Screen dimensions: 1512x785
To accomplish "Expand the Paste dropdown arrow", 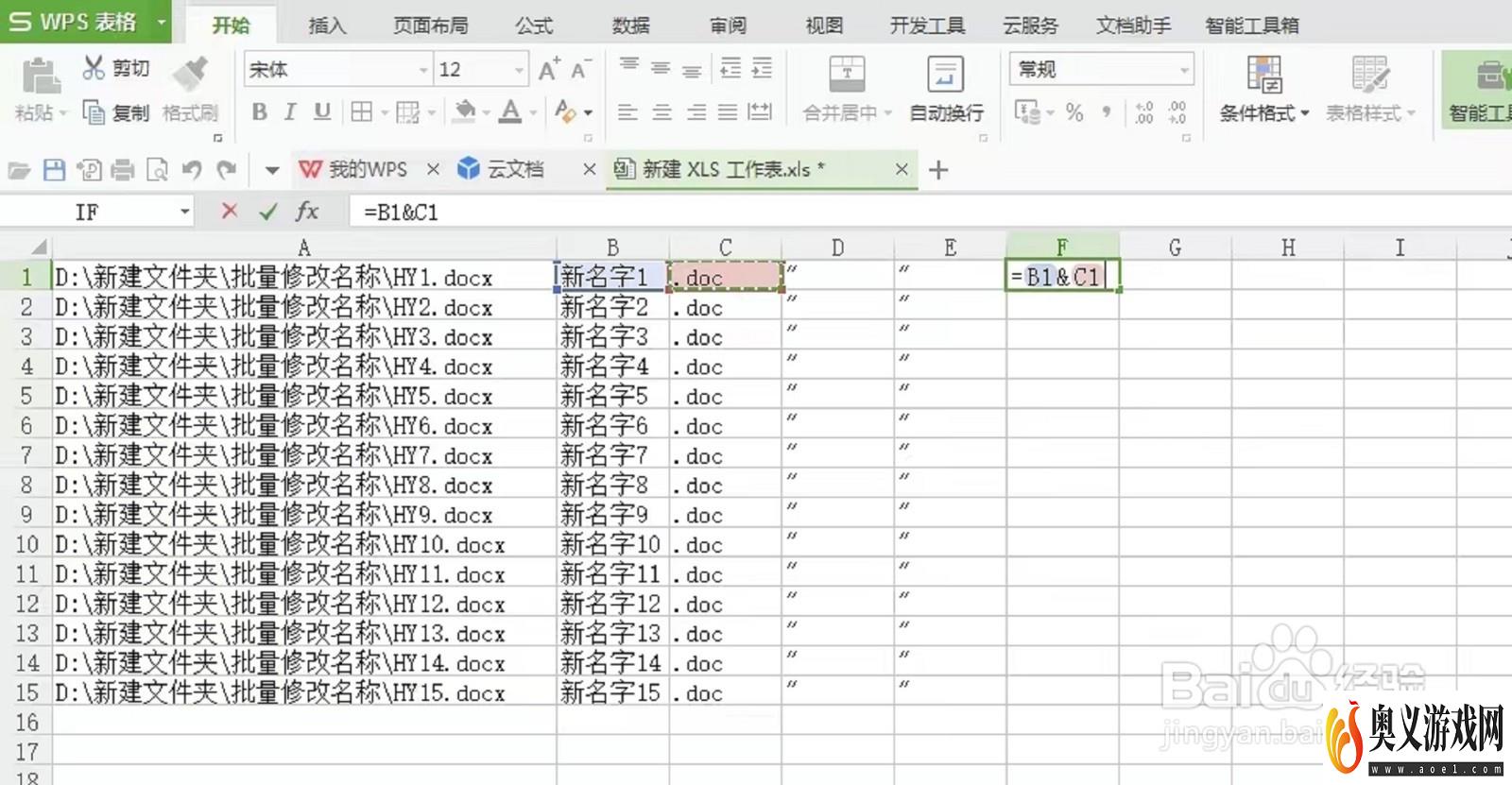I will tap(63, 113).
